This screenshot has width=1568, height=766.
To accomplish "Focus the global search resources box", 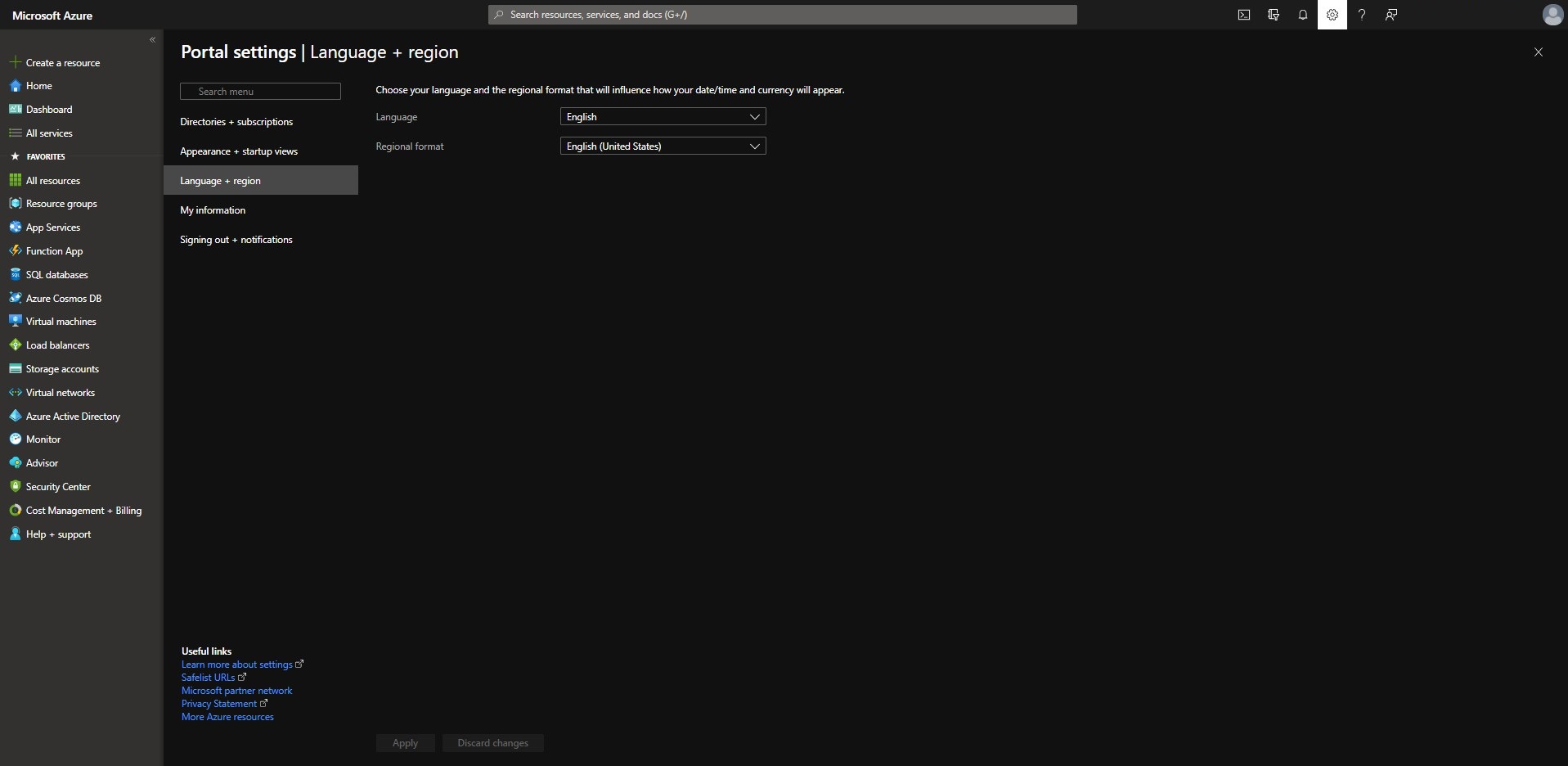I will coord(782,15).
